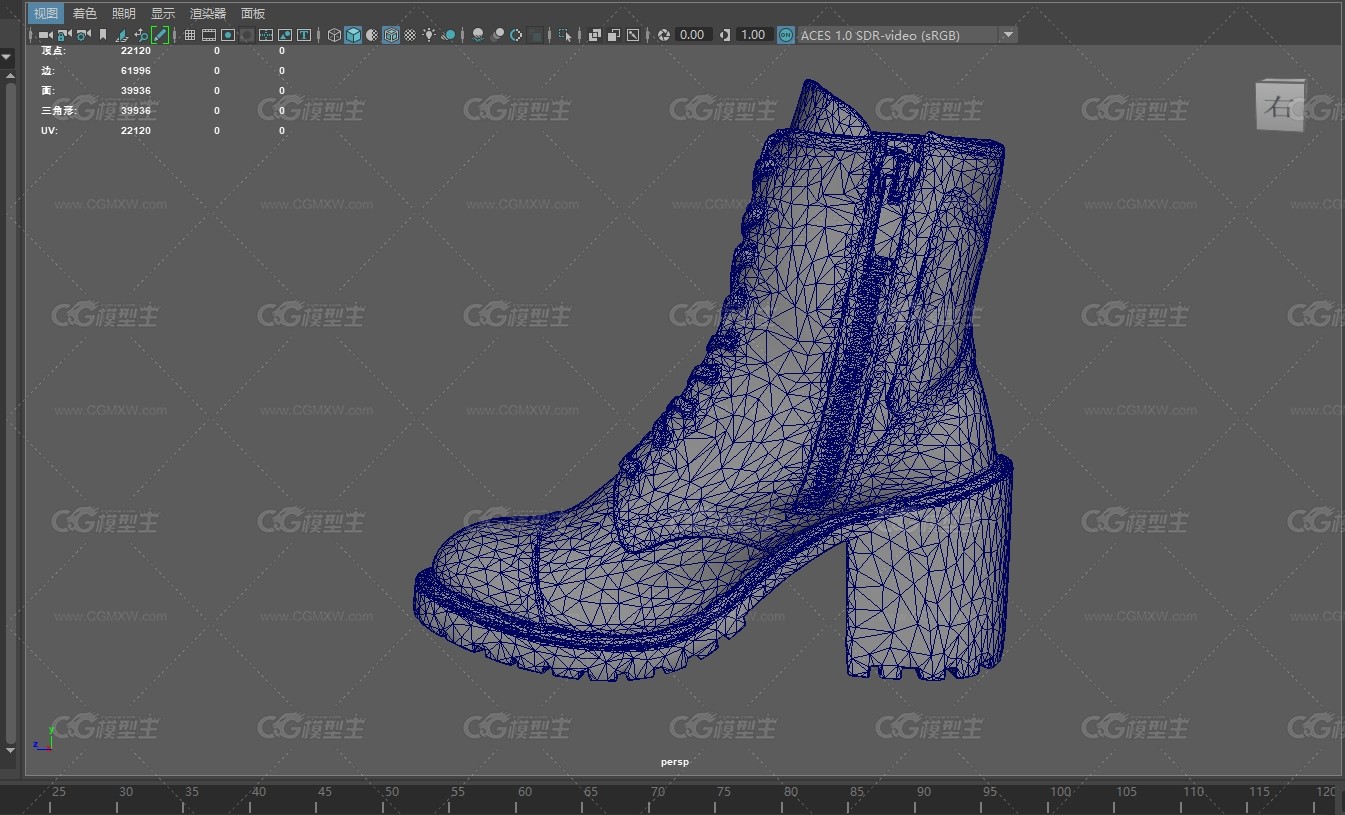Select Smooth Shade All cube icon

coord(353,35)
